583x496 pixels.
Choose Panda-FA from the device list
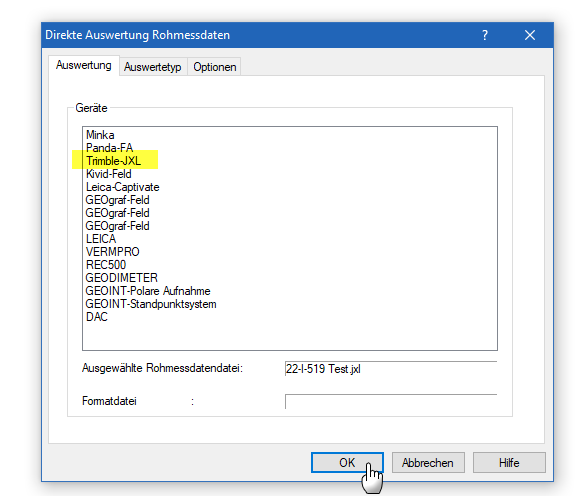click(x=109, y=148)
